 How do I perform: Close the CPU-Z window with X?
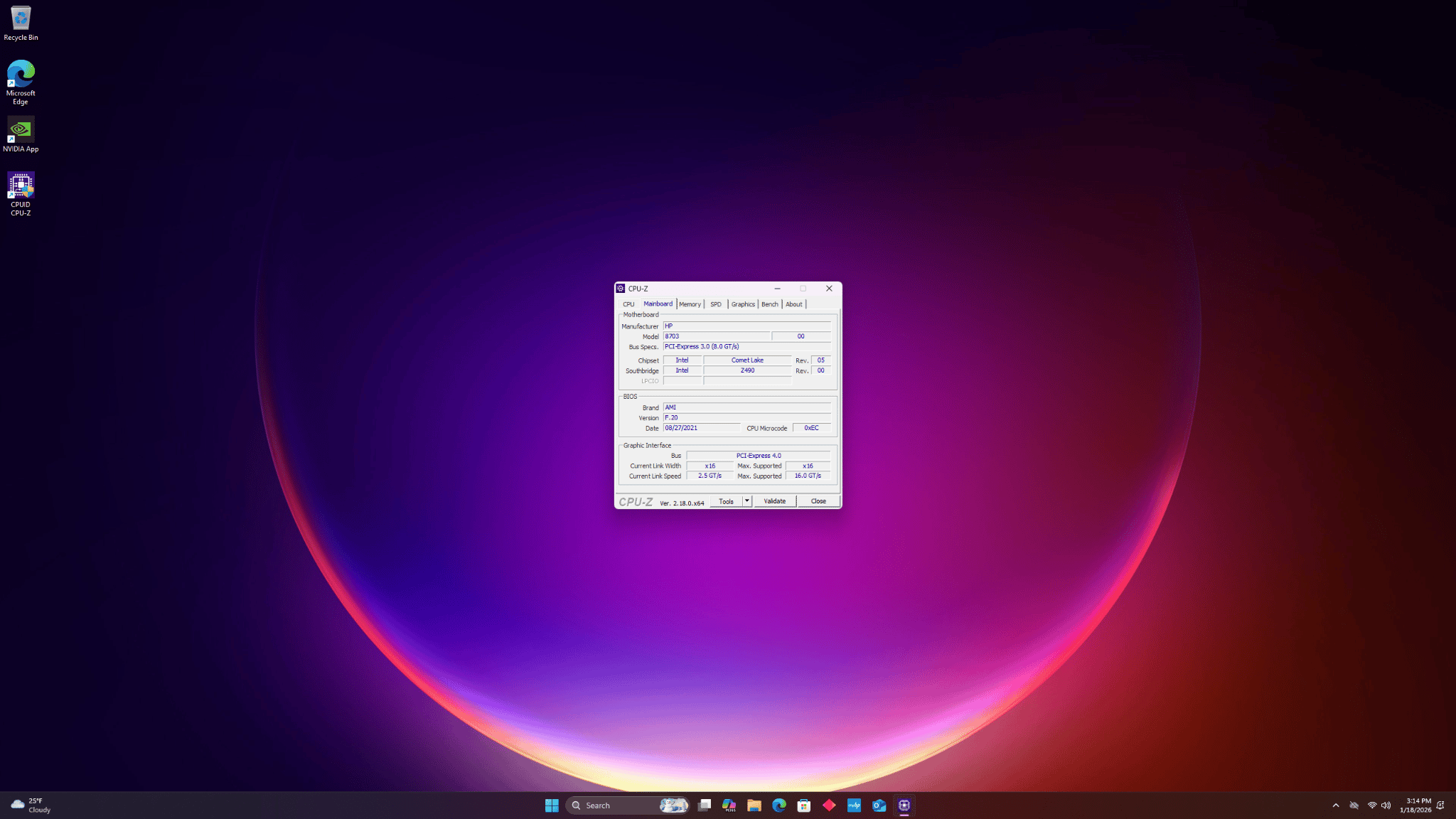[x=829, y=289]
